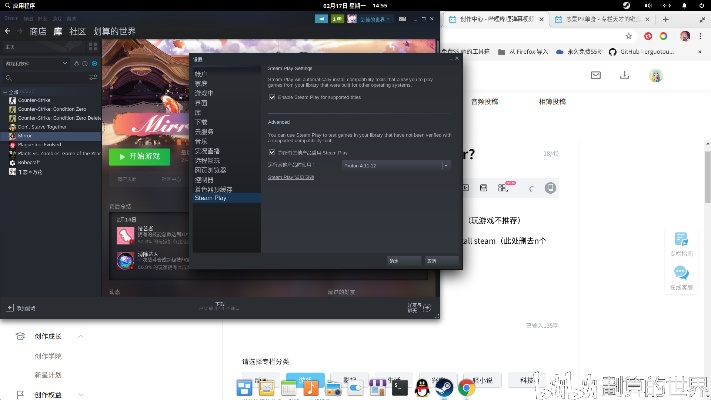
Task: Click the mail envelope icon on webpage
Action: (x=595, y=75)
